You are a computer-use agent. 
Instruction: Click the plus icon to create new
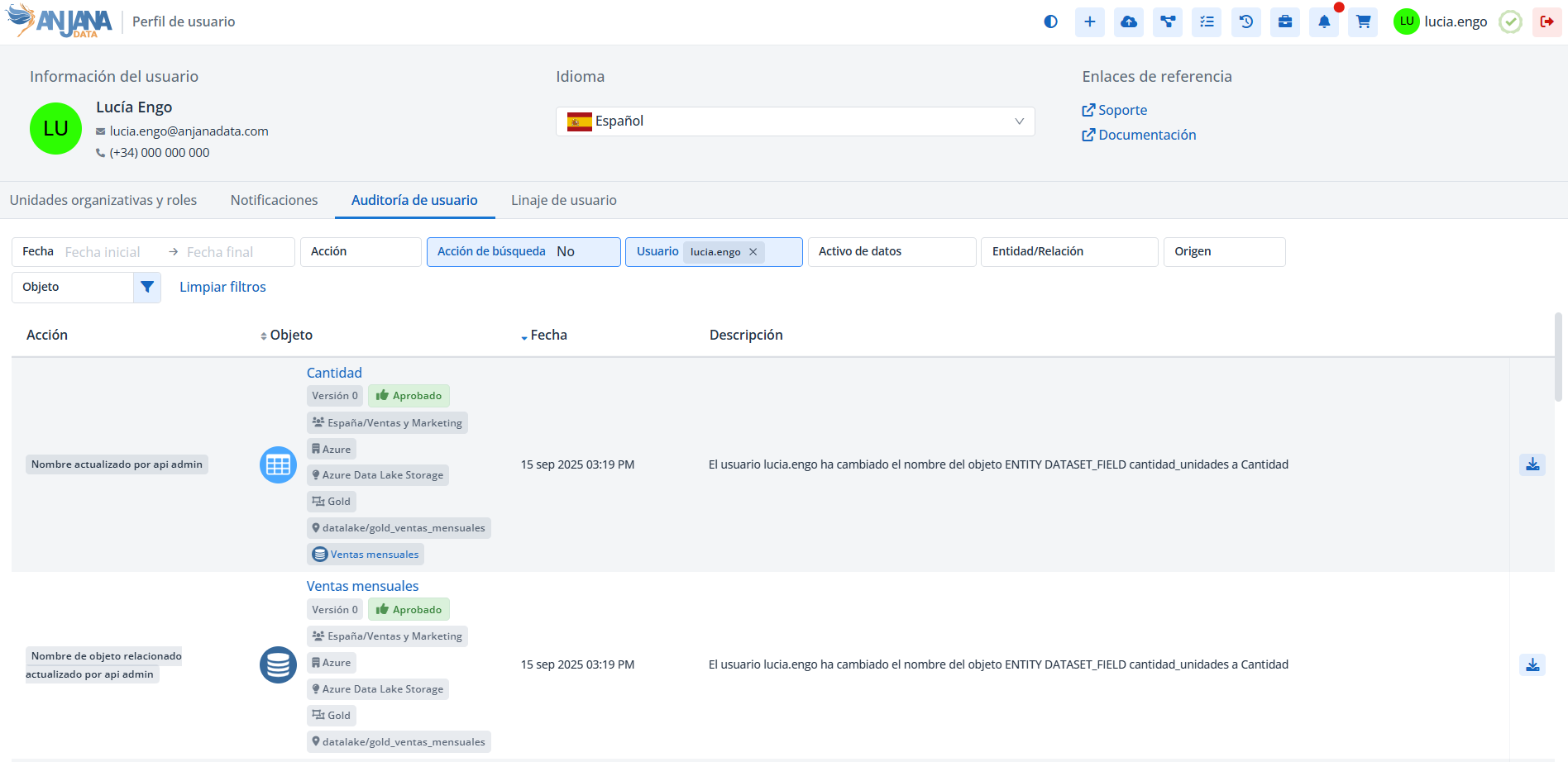point(1090,22)
